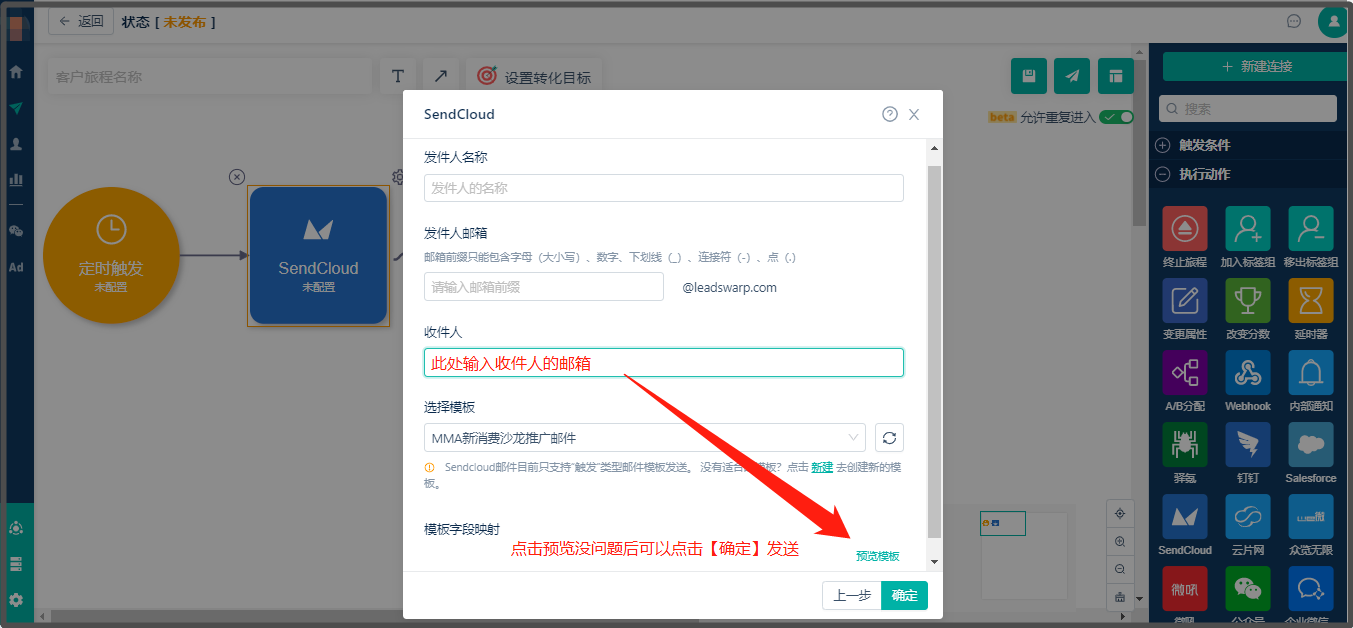1353x628 pixels.
Task: Open the bar chart analytics sidebar icon
Action: 16,180
